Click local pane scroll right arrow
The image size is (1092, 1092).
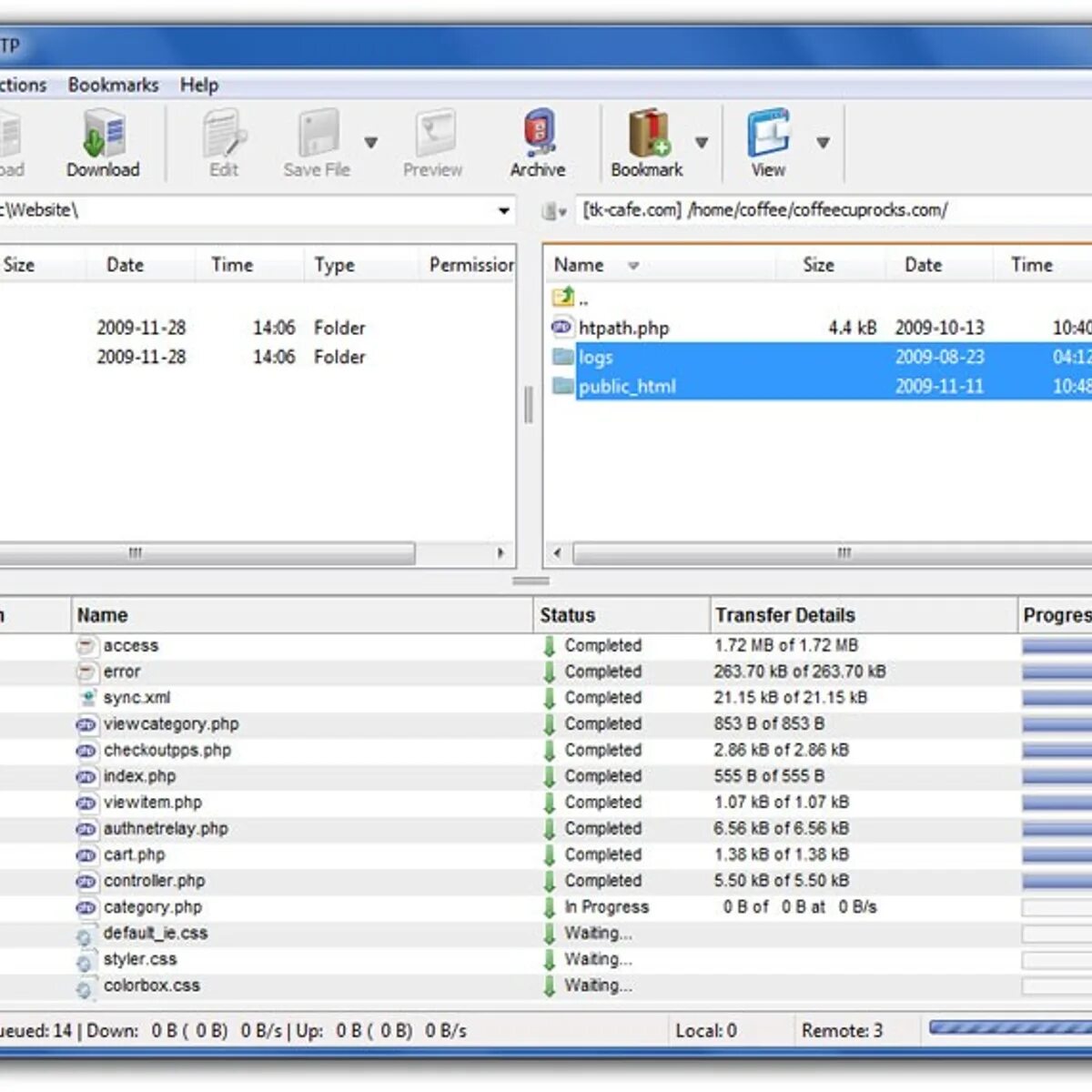tap(500, 553)
